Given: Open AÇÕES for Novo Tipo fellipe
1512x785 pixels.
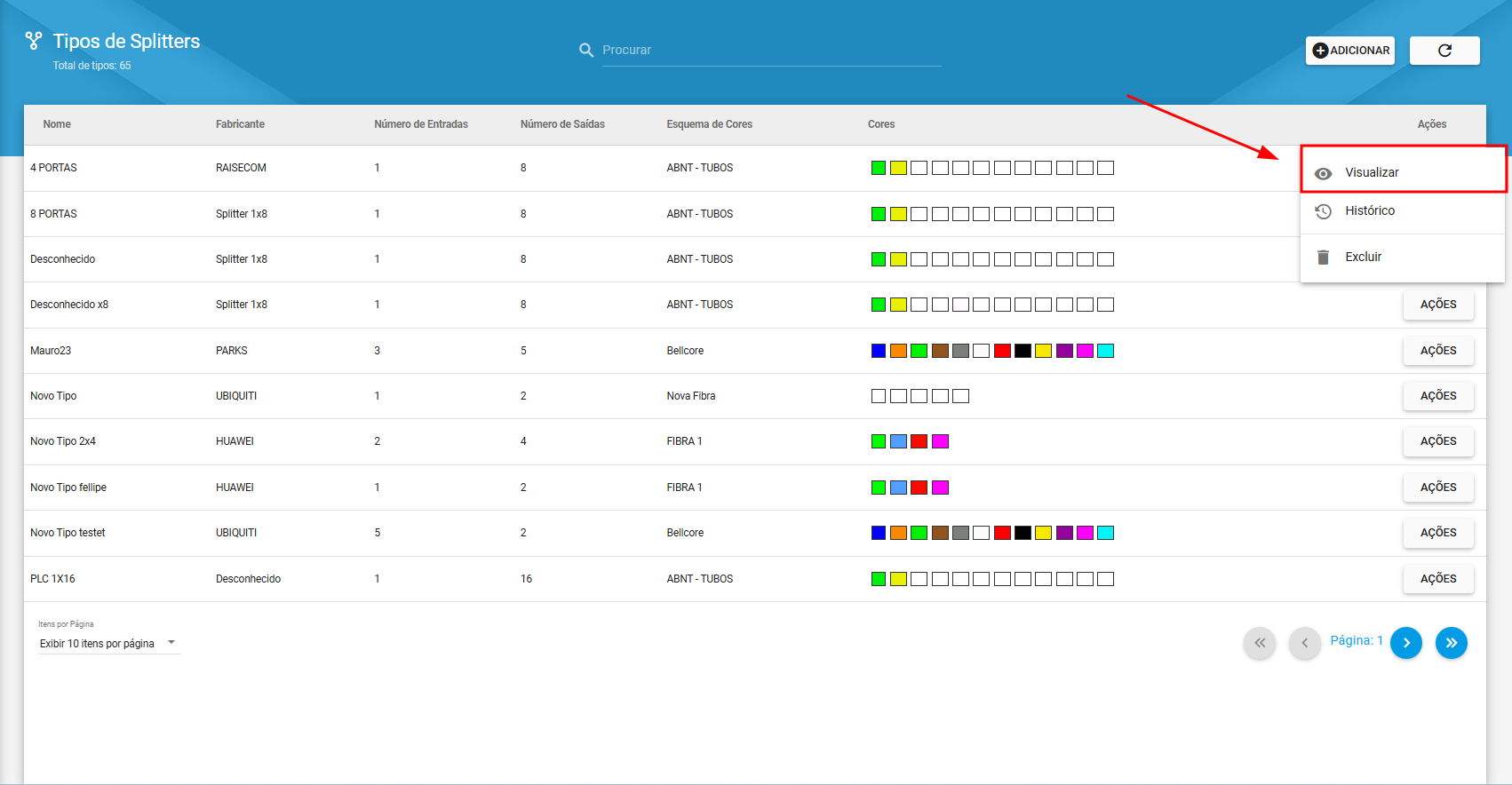Looking at the screenshot, I should tap(1438, 488).
